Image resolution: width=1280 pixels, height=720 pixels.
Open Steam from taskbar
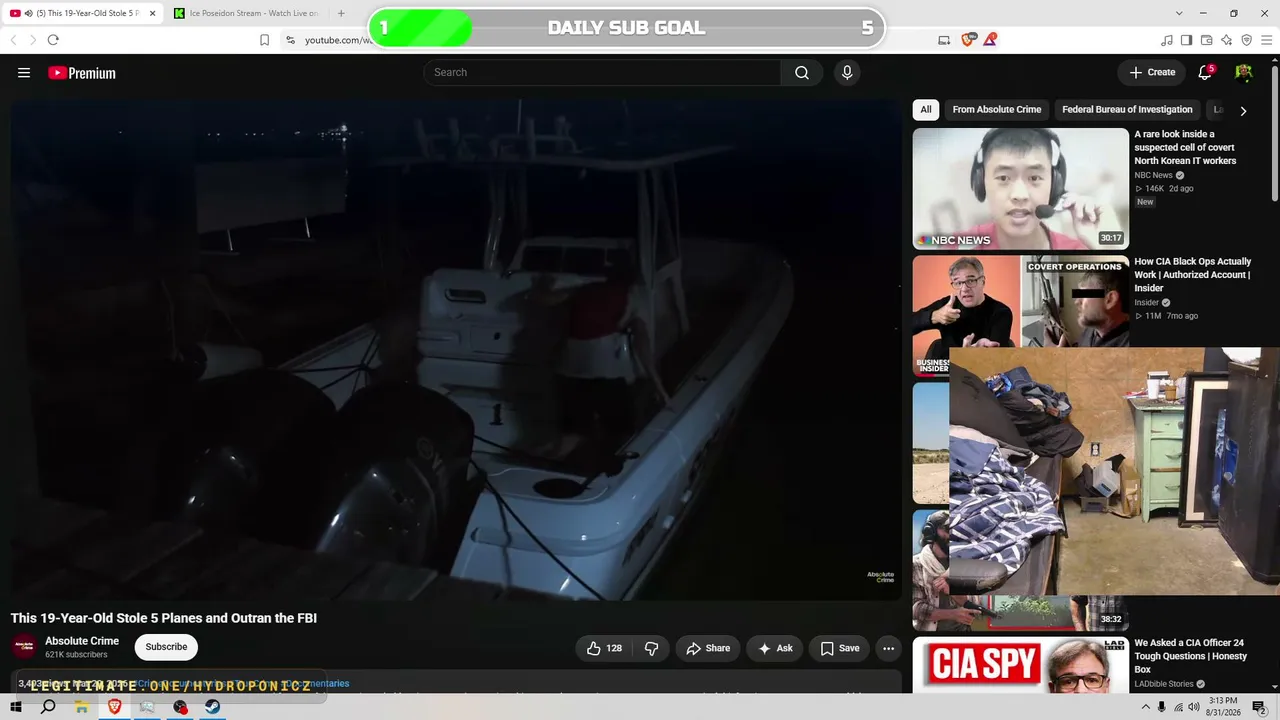213,706
